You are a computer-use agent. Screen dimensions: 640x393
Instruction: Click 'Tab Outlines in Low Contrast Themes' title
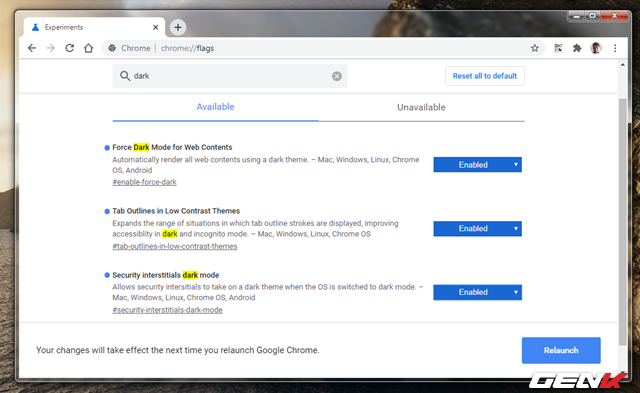pyautogui.click(x=176, y=211)
